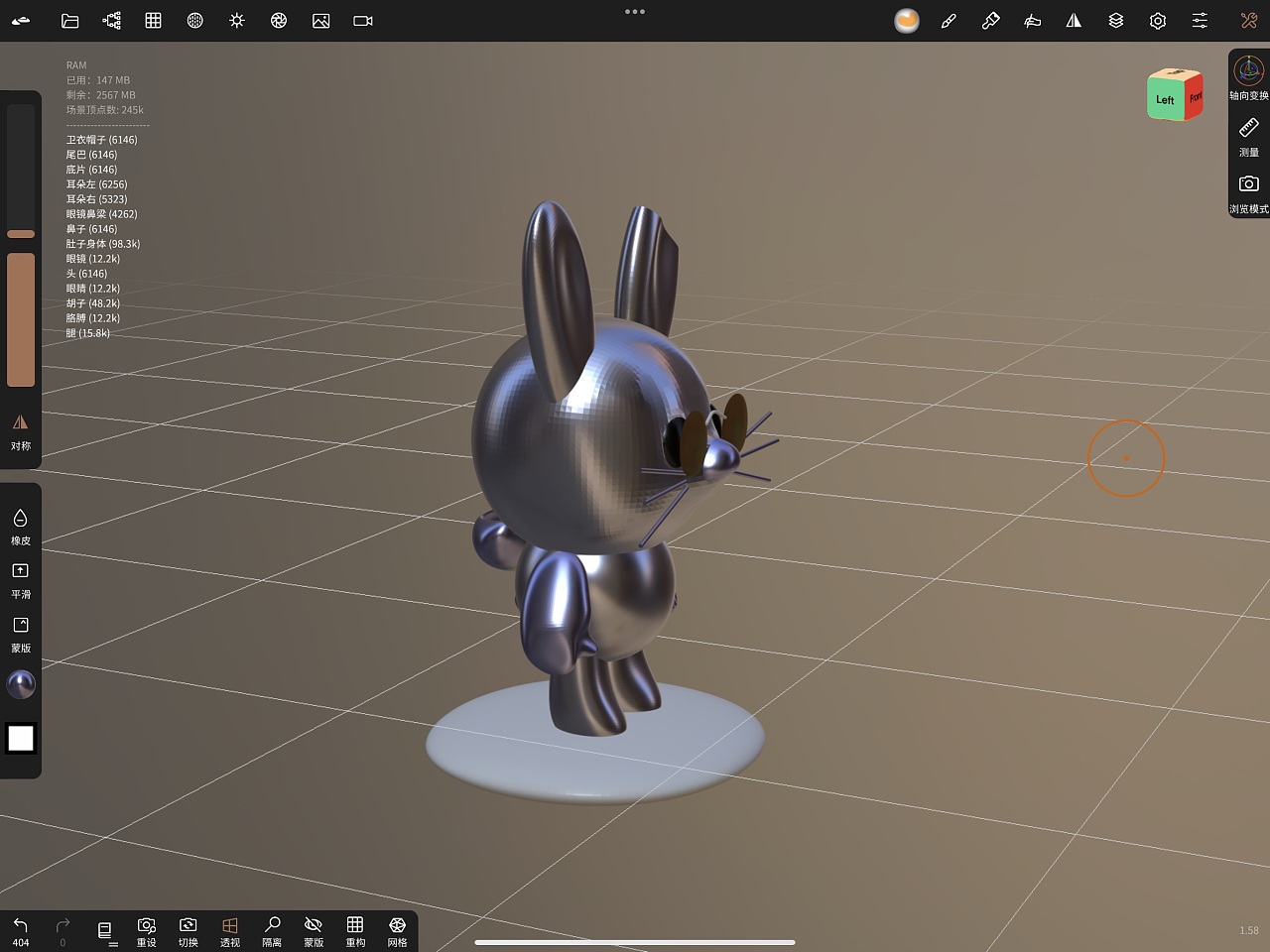Click the Left face of view cube

[x=1166, y=100]
